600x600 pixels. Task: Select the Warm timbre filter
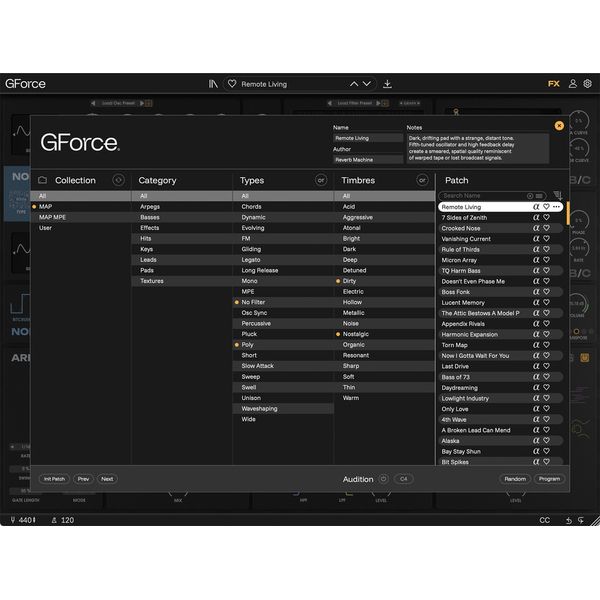[385, 398]
